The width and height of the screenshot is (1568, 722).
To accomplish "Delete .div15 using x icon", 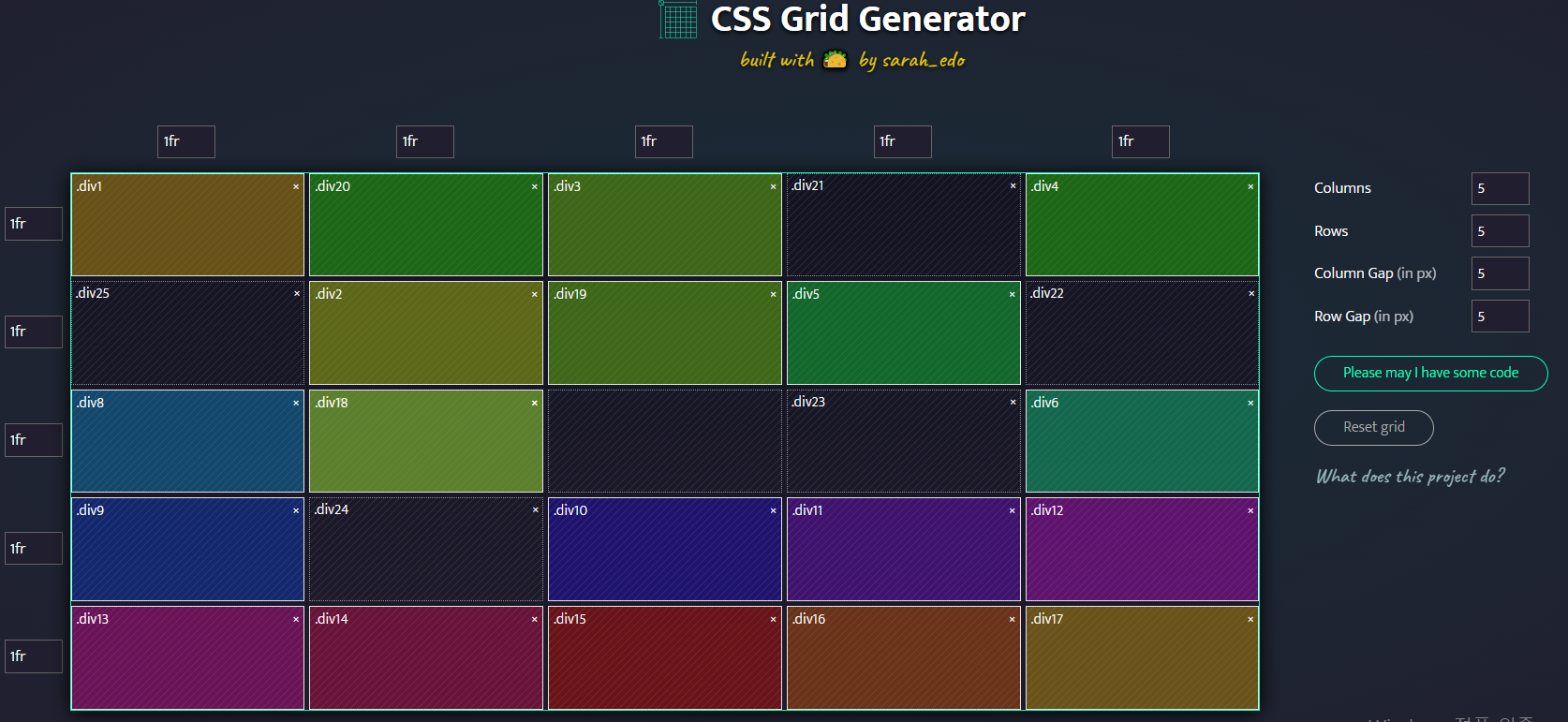I will coord(774,619).
